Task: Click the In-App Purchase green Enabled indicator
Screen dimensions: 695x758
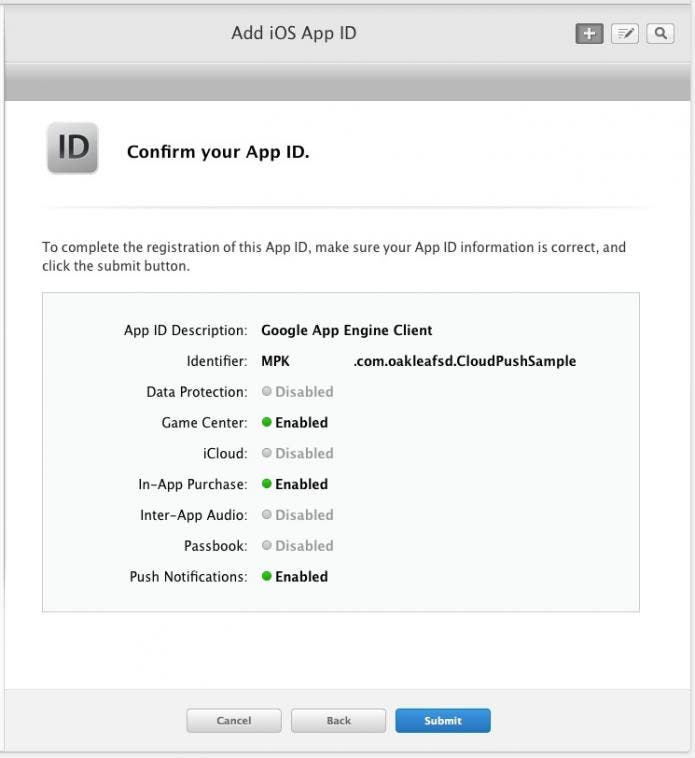Action: [266, 483]
